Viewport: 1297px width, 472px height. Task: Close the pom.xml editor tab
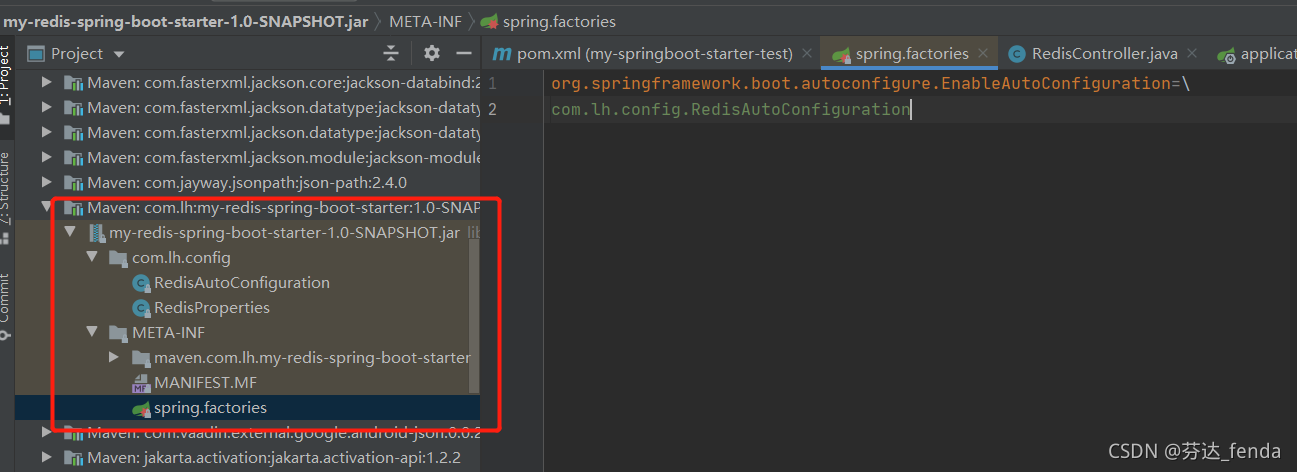806,53
